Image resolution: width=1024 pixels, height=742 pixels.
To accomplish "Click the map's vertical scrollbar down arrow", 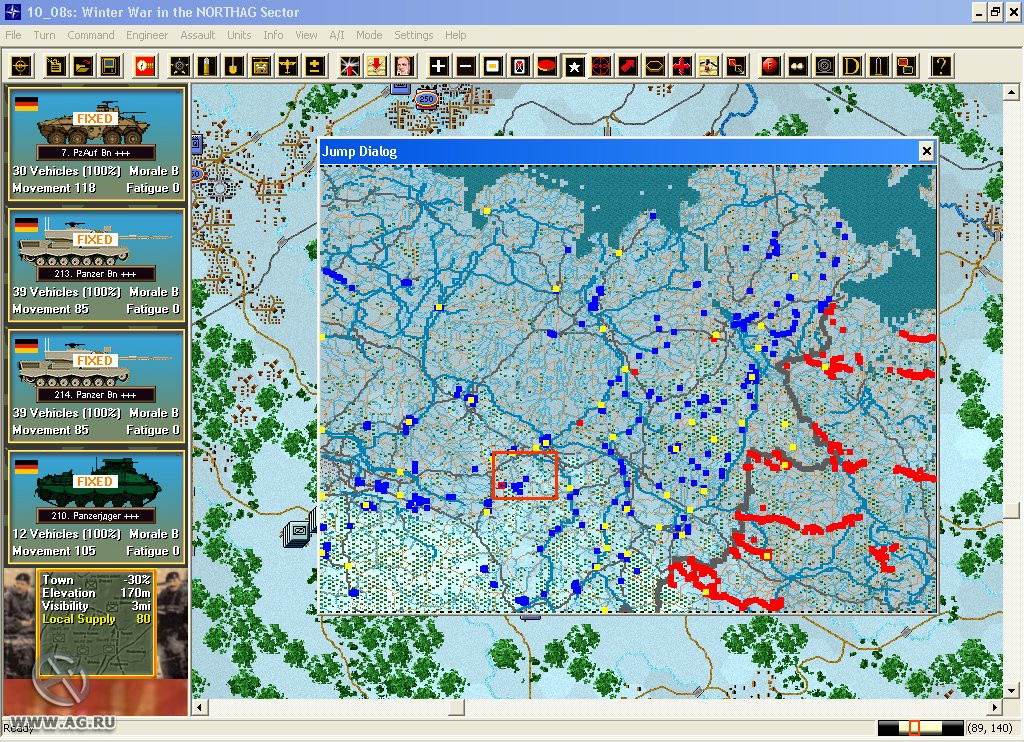I will point(1011,690).
